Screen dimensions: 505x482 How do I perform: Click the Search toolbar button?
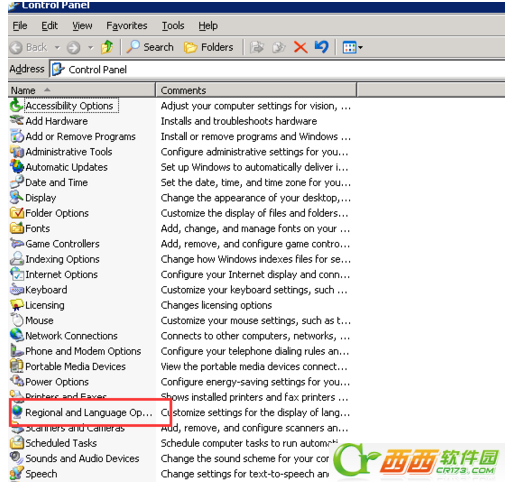pos(150,47)
